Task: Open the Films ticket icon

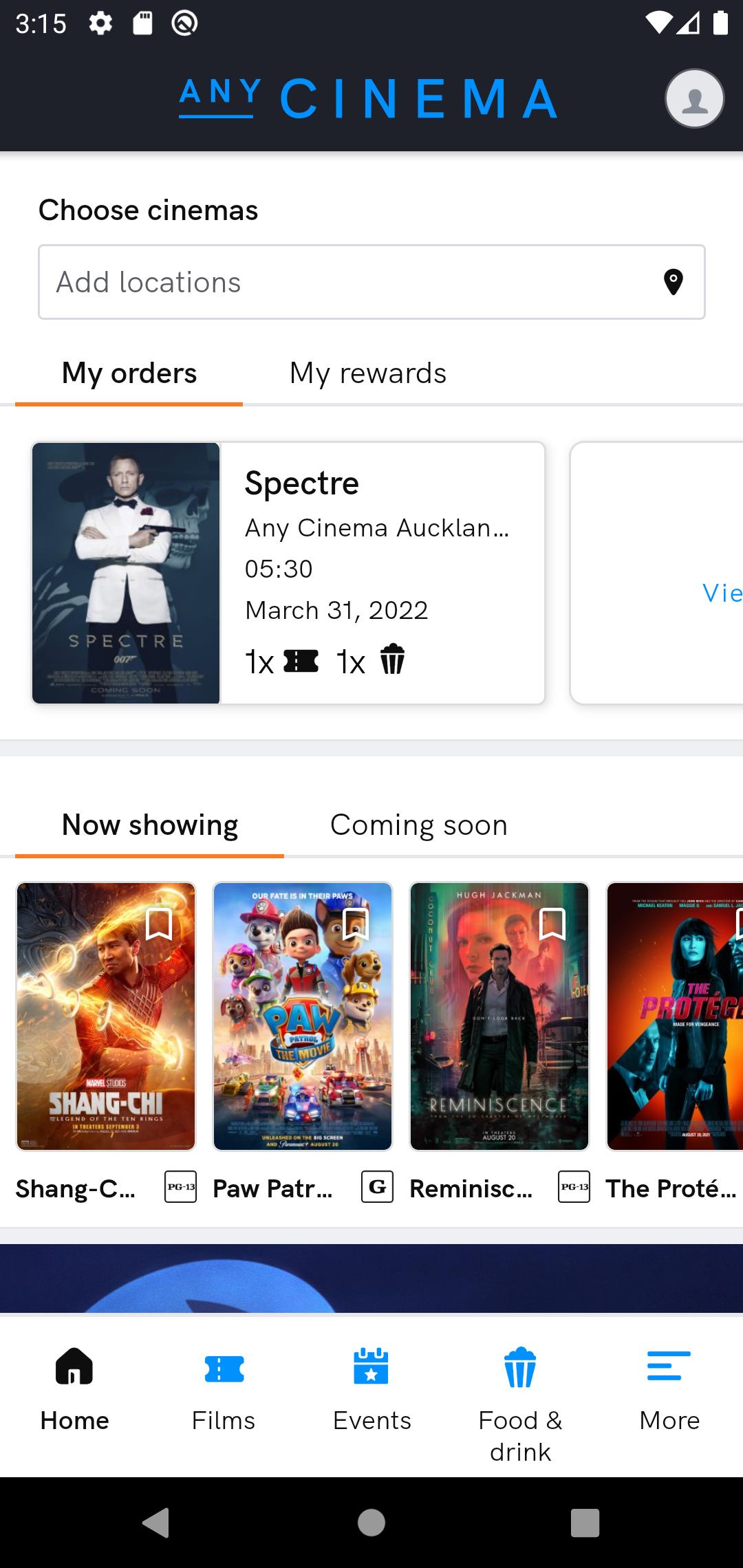Action: (x=224, y=1368)
